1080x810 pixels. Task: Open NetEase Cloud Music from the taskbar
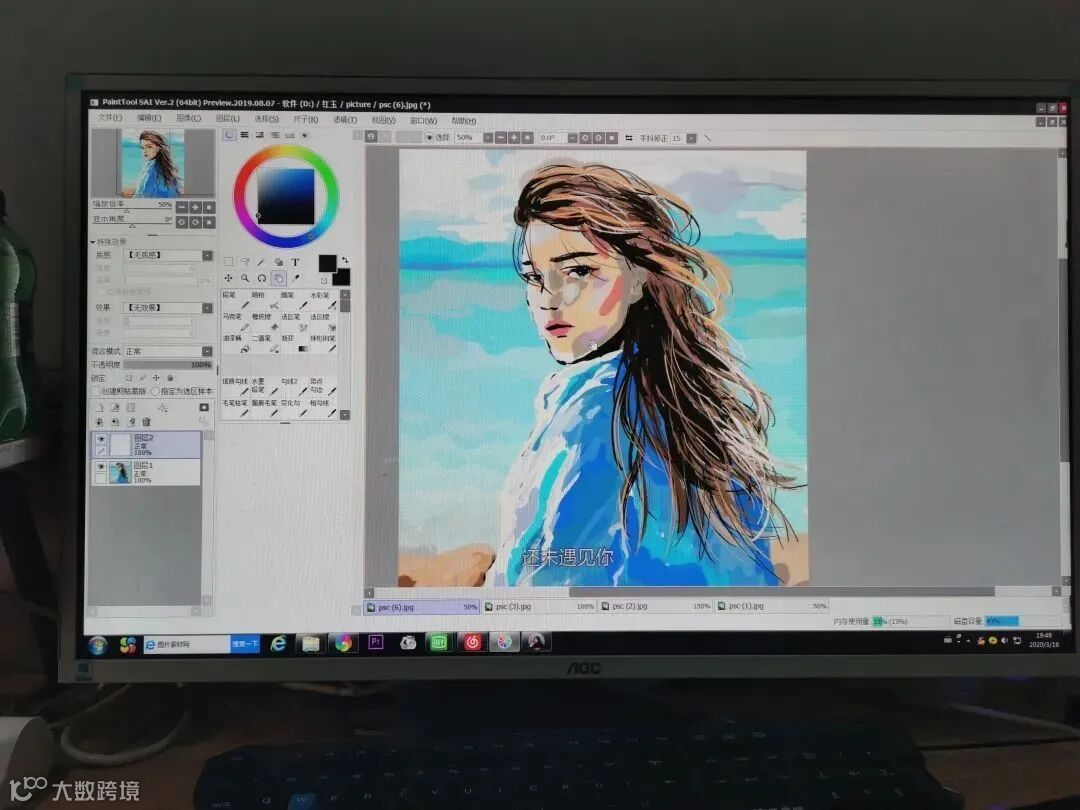(x=472, y=643)
